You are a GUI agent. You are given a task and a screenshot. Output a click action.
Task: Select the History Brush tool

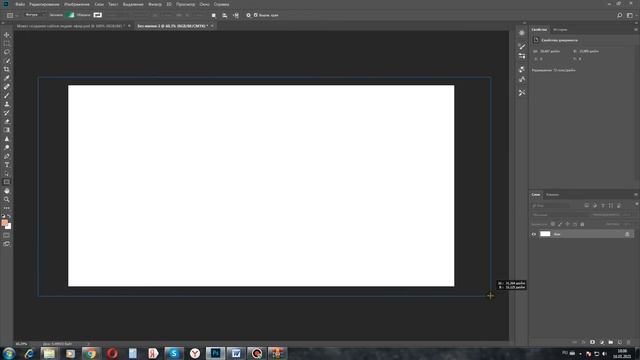click(x=7, y=113)
